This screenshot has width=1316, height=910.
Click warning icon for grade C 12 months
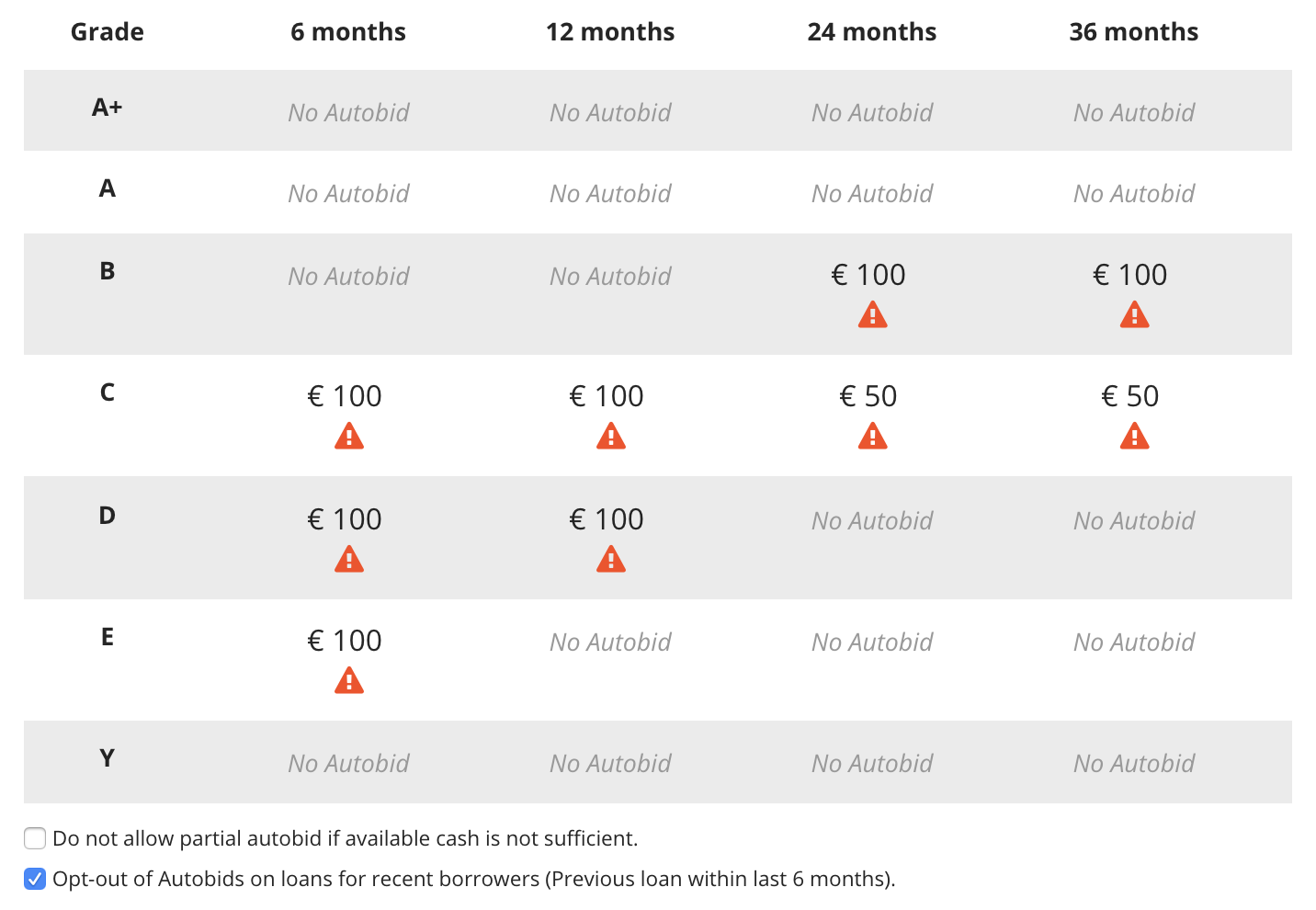pyautogui.click(x=610, y=437)
